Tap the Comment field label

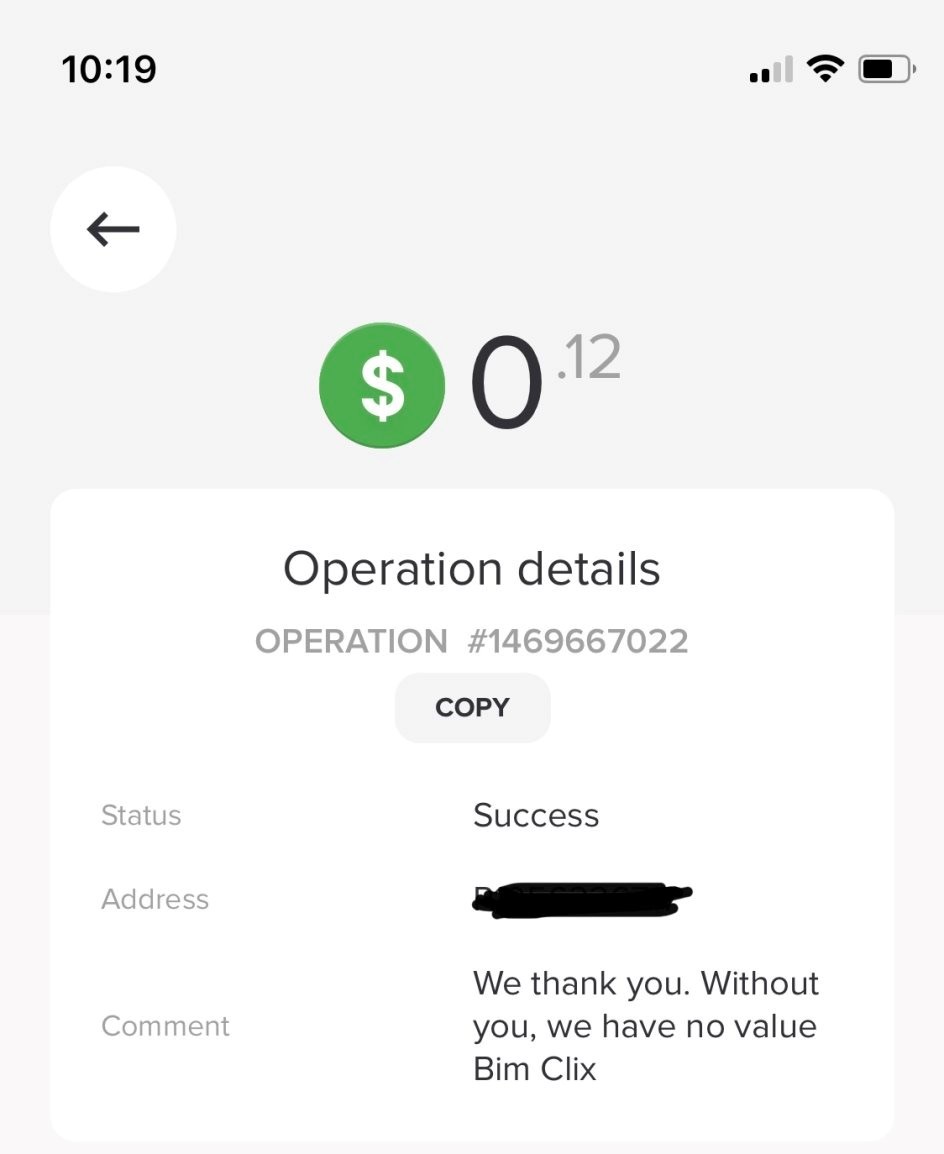pyautogui.click(x=166, y=1026)
